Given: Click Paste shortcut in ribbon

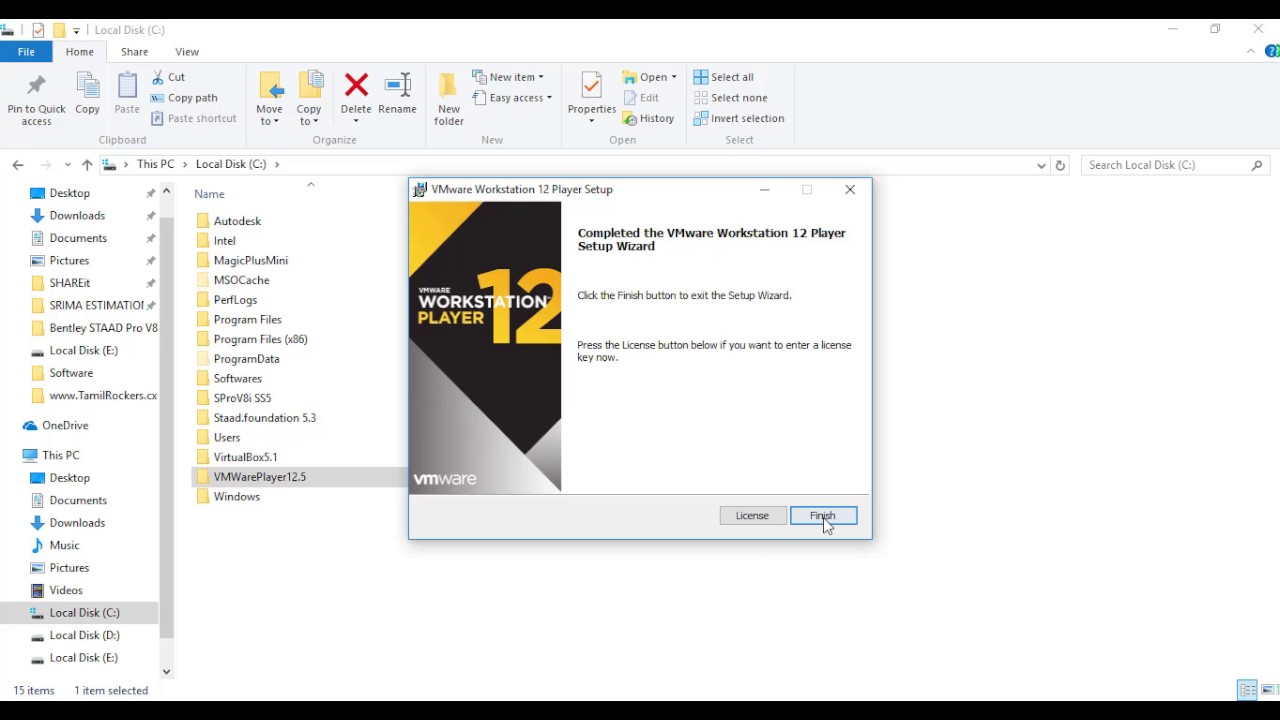Looking at the screenshot, I should [194, 118].
